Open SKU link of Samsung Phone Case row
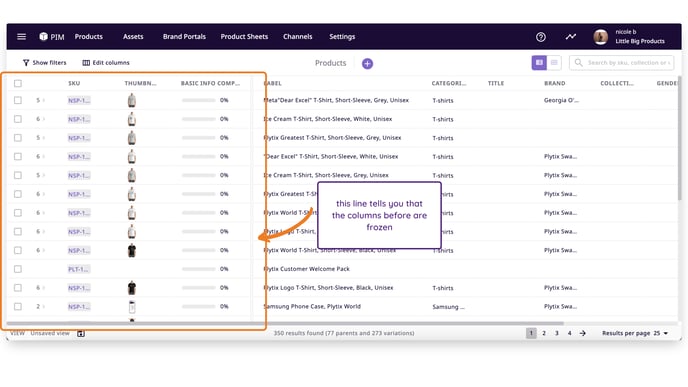 click(x=79, y=307)
